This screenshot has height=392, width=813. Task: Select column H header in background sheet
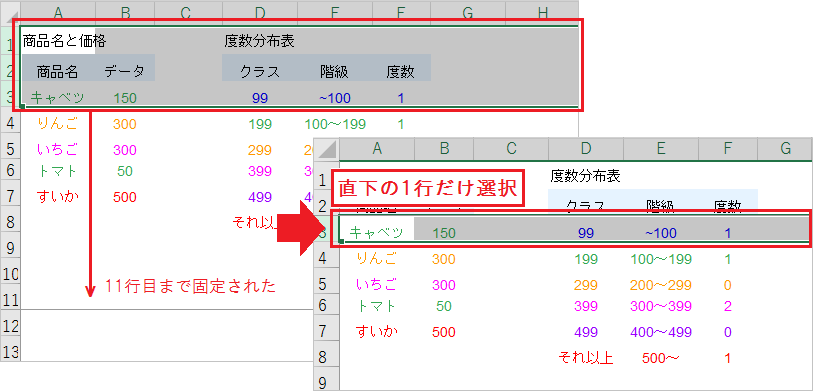coord(542,13)
